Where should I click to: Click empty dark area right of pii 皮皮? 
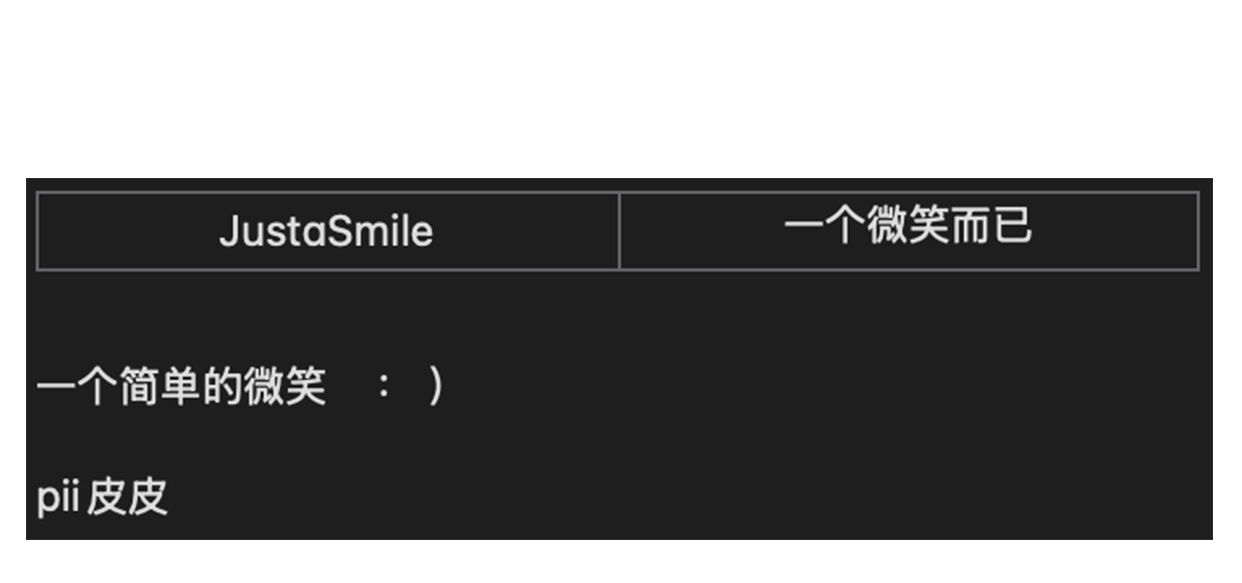[x=700, y=497]
